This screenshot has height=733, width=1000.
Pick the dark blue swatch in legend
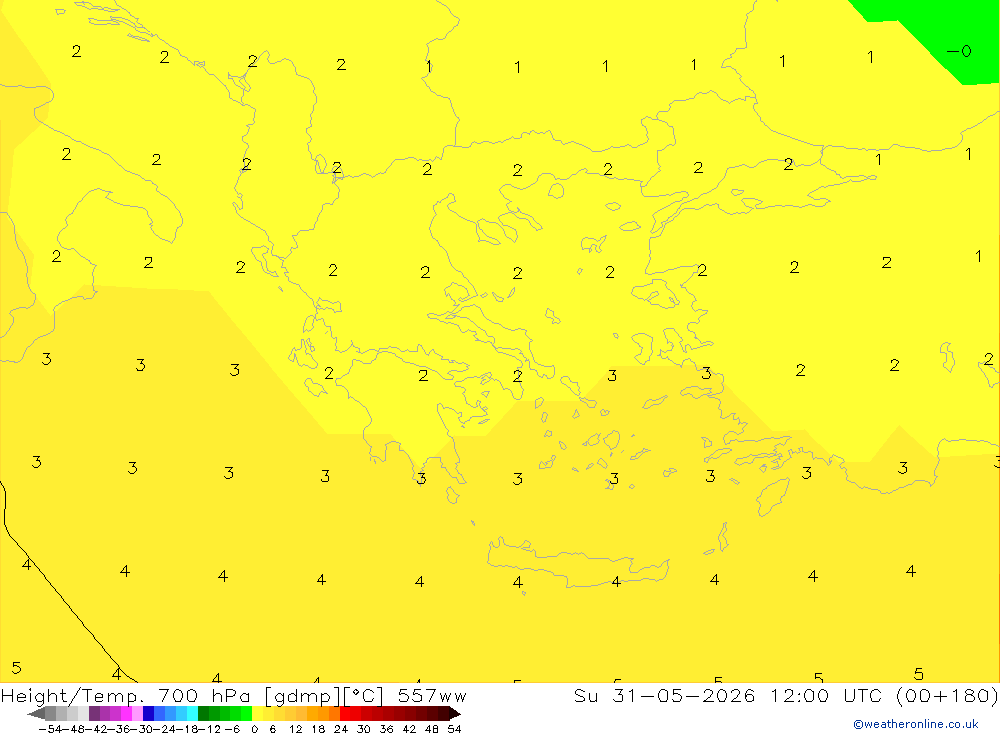pos(148,713)
